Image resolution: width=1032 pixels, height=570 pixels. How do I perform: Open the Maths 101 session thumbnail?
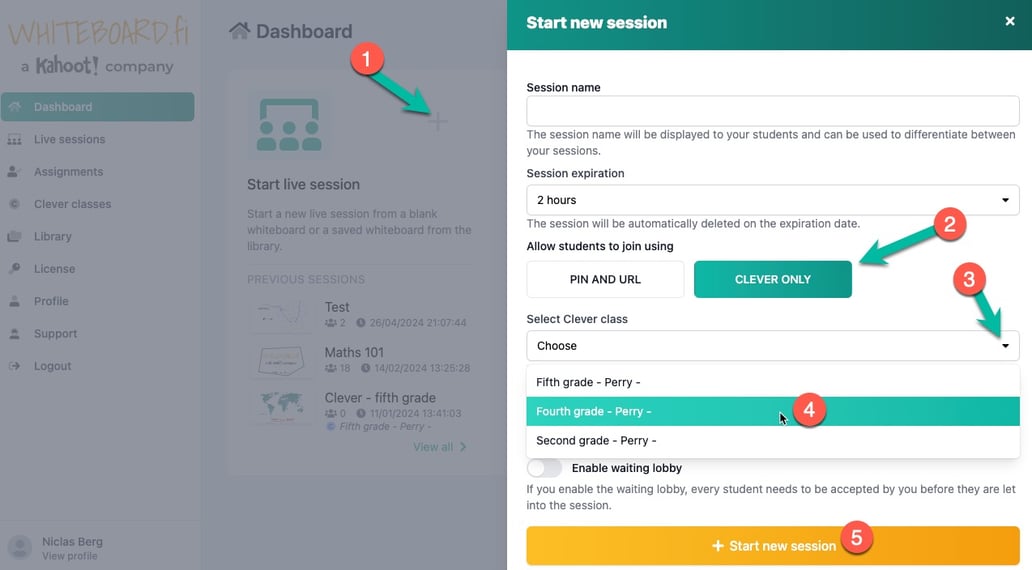pos(280,360)
